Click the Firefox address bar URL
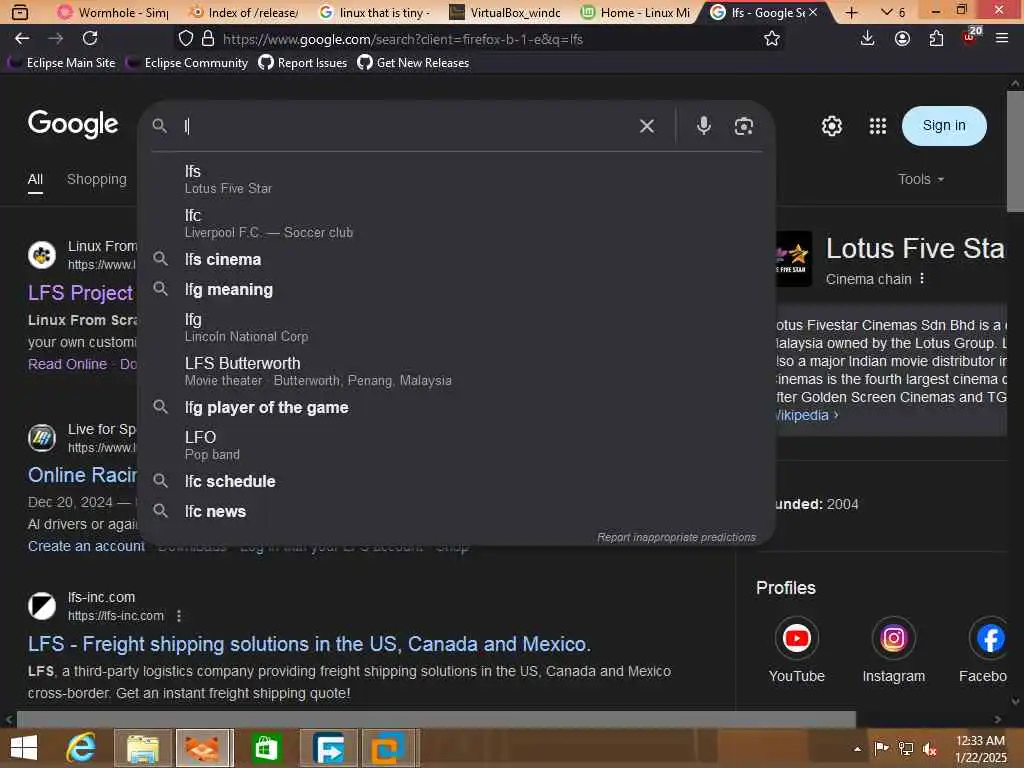This screenshot has height=768, width=1024. 402,39
